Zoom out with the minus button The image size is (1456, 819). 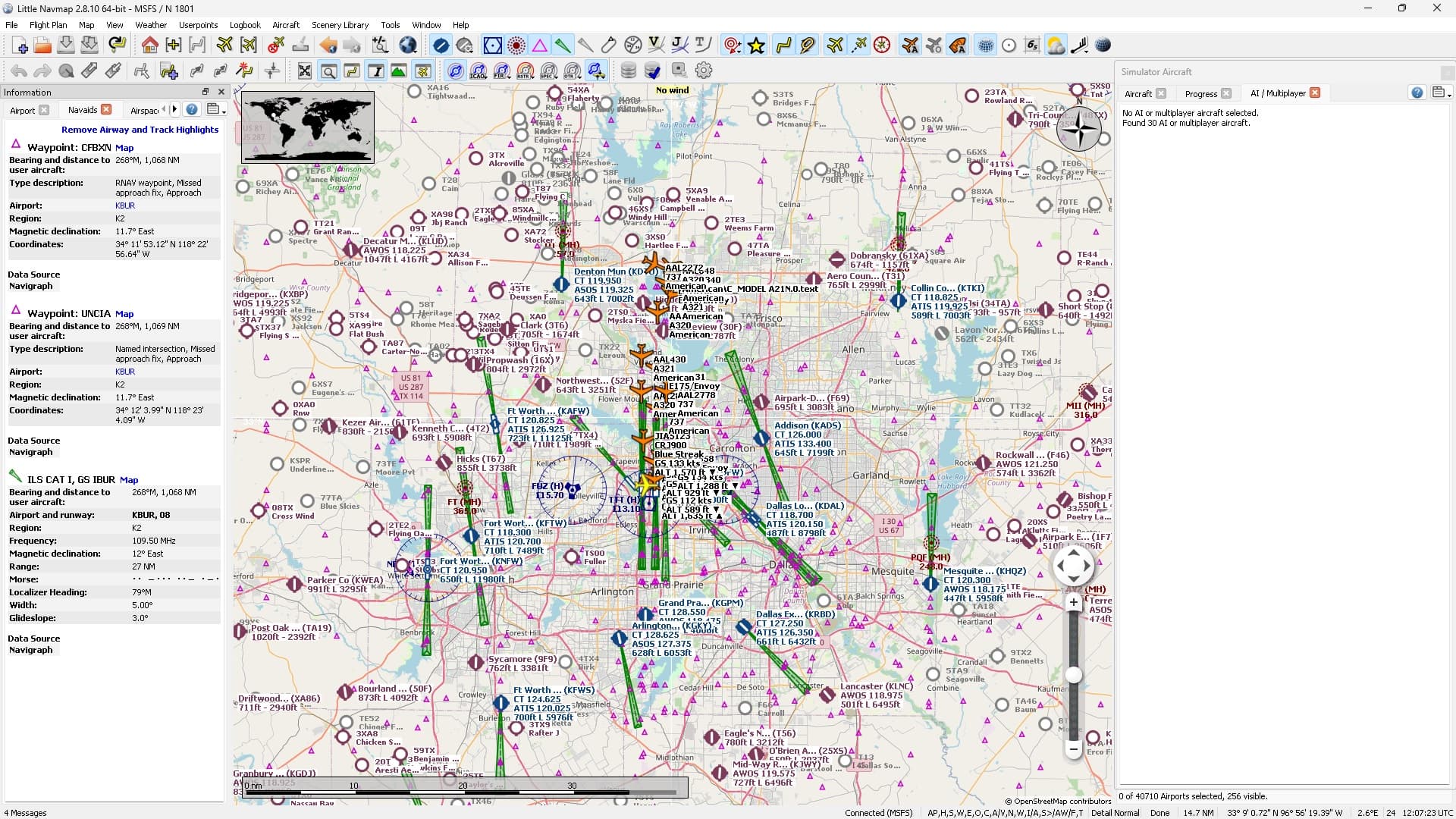click(x=1073, y=748)
